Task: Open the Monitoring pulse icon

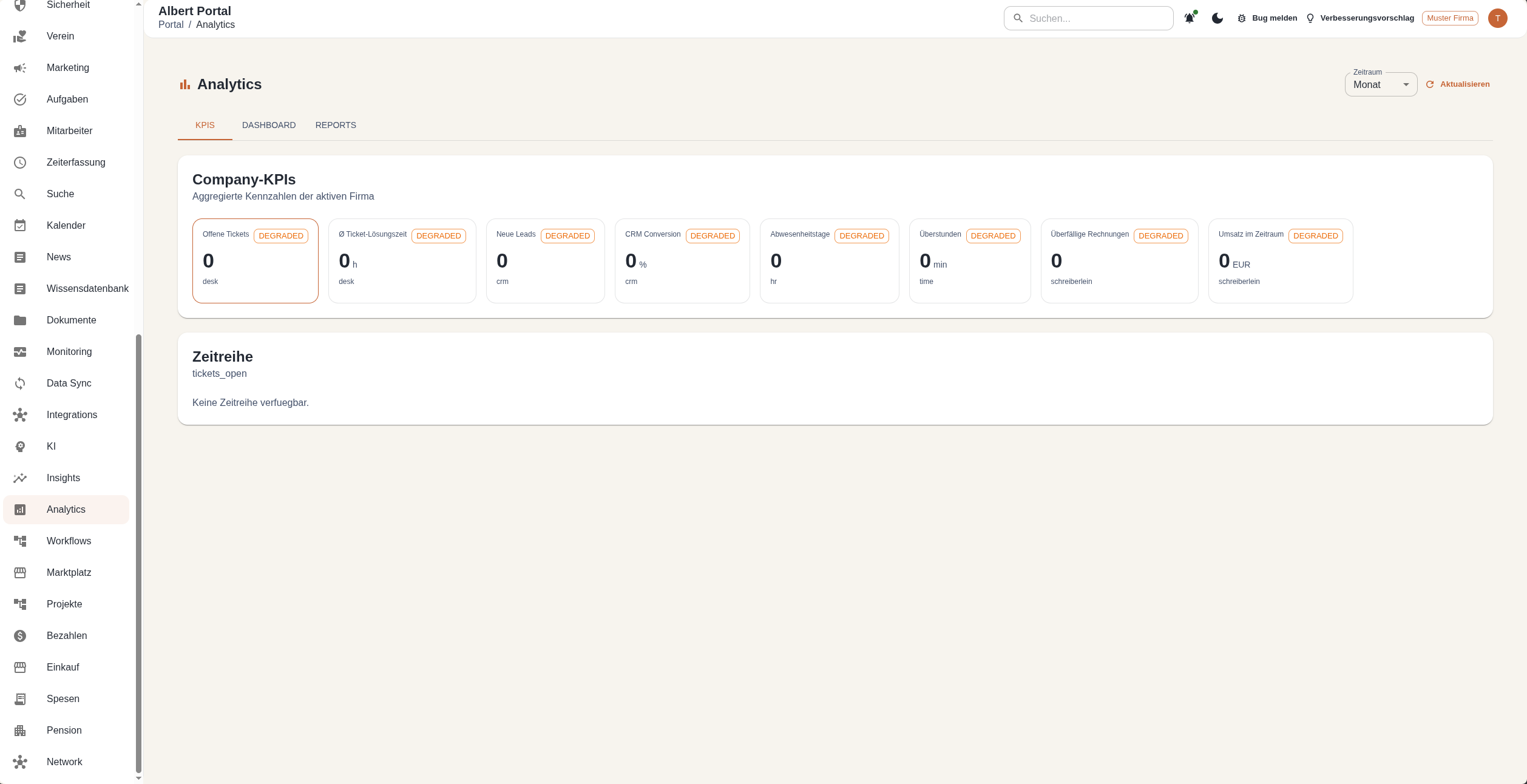Action: (x=20, y=352)
